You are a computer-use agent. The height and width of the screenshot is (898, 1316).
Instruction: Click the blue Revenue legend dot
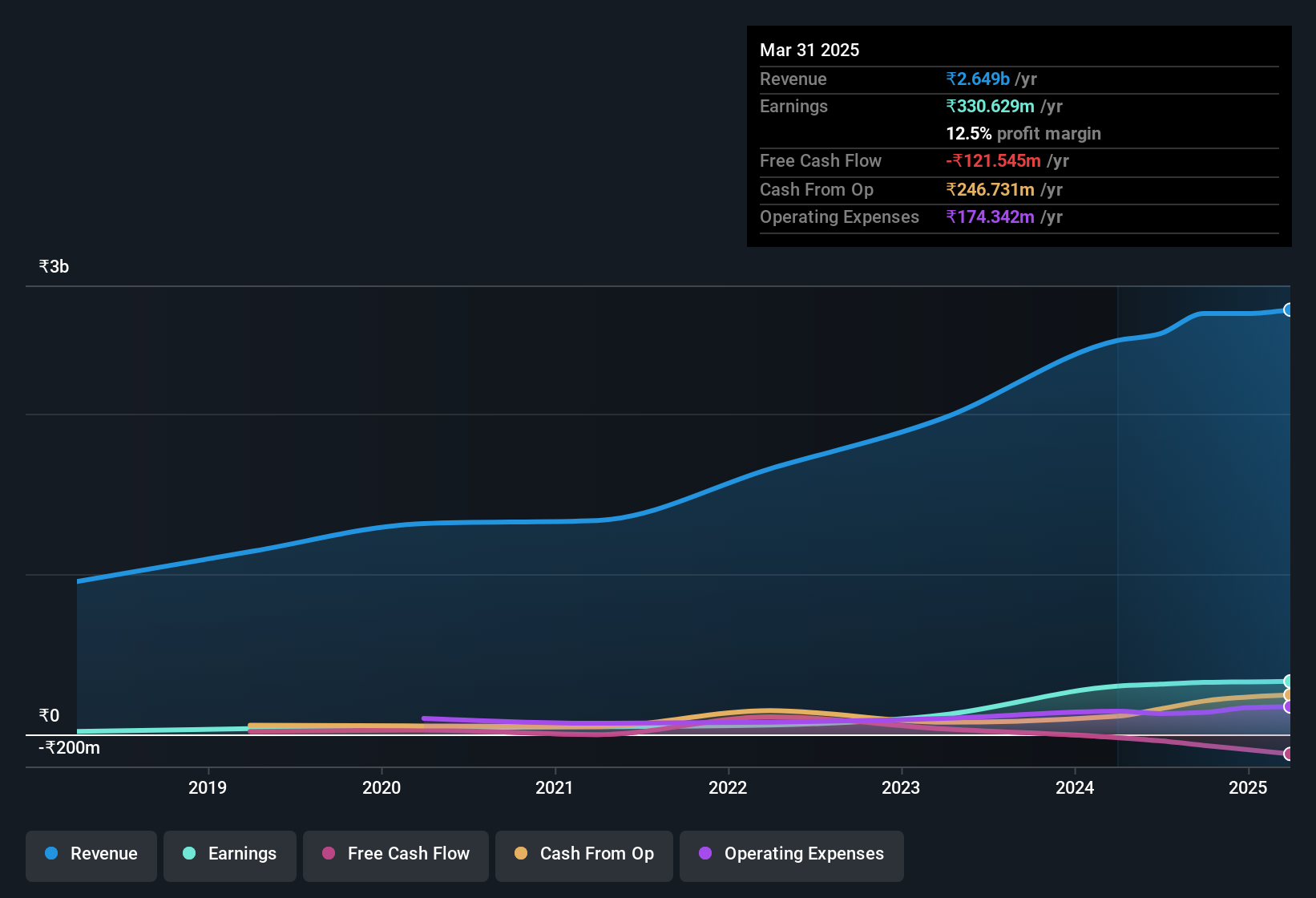(x=51, y=854)
